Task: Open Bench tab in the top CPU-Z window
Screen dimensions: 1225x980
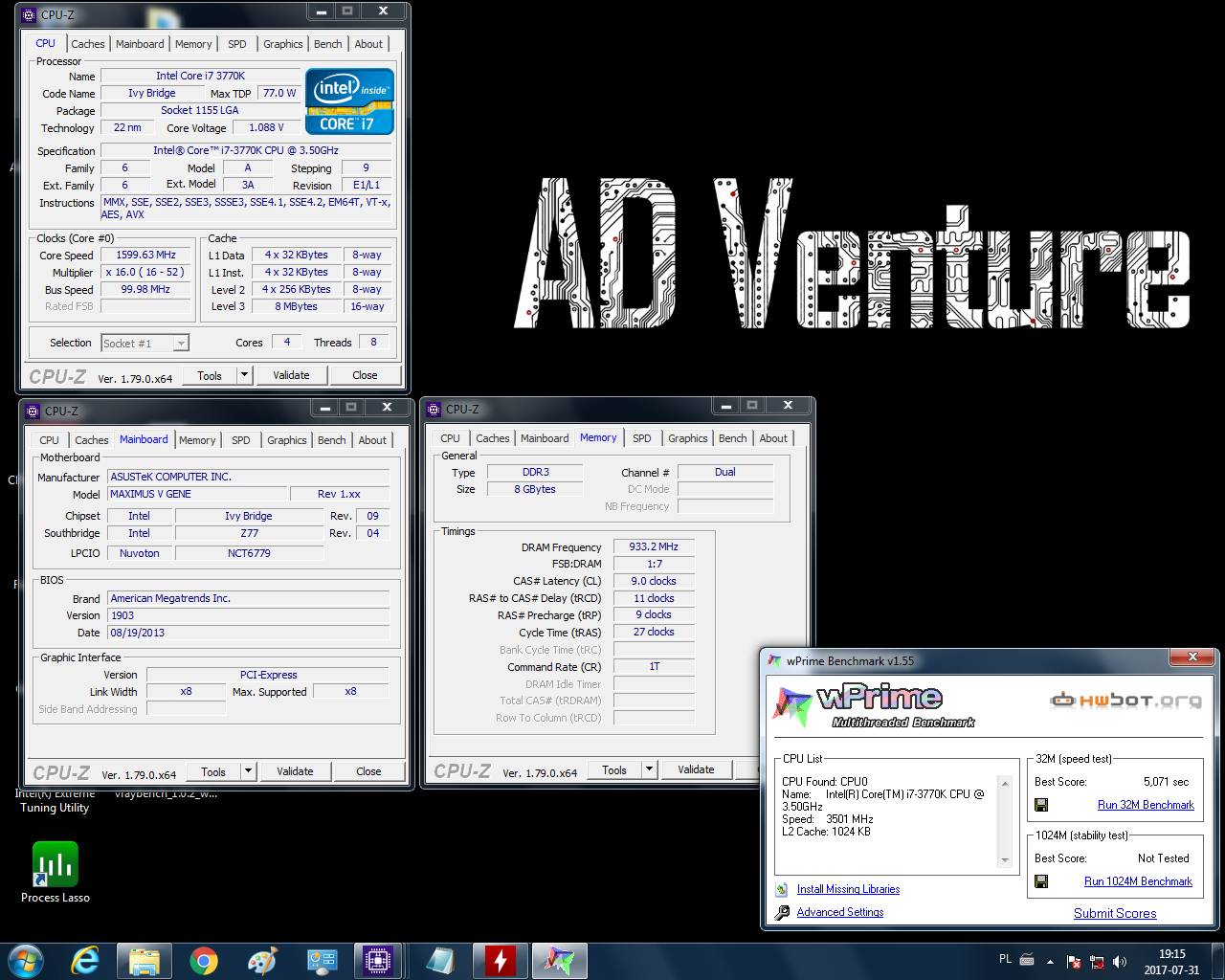Action: point(328,44)
